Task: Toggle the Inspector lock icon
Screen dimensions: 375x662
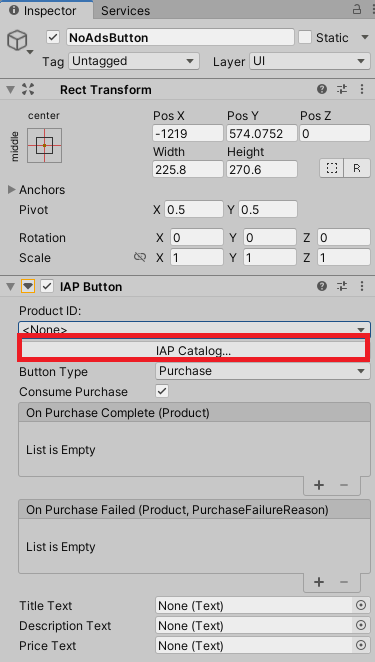Action: click(357, 10)
